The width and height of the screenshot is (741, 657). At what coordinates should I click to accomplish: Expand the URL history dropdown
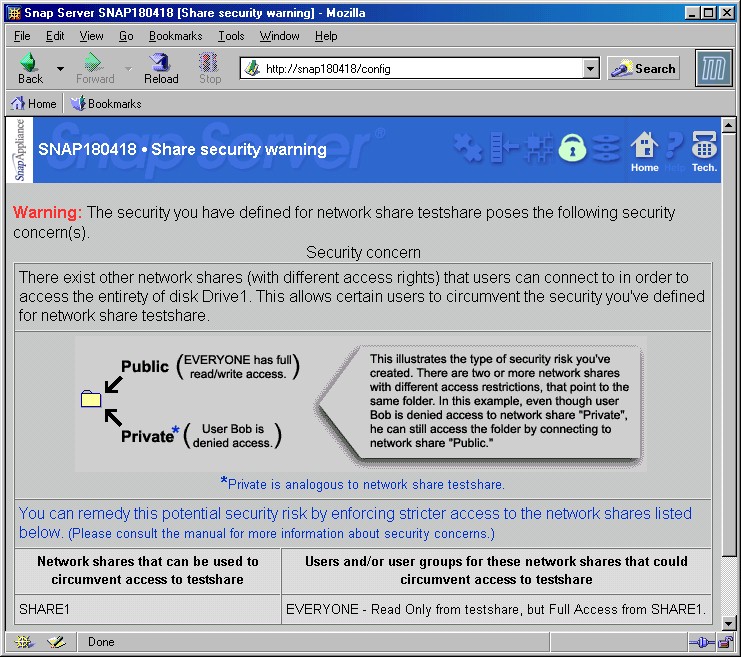pyautogui.click(x=590, y=69)
